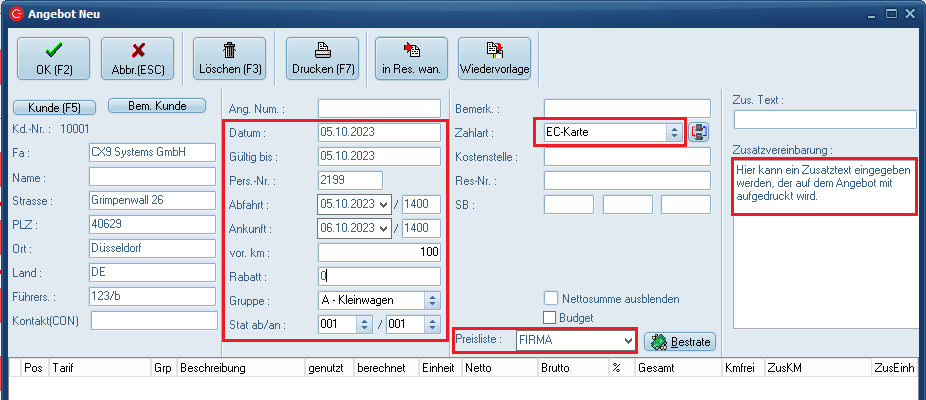Enable the Nettosumme ausblenden checkbox

click(550, 298)
